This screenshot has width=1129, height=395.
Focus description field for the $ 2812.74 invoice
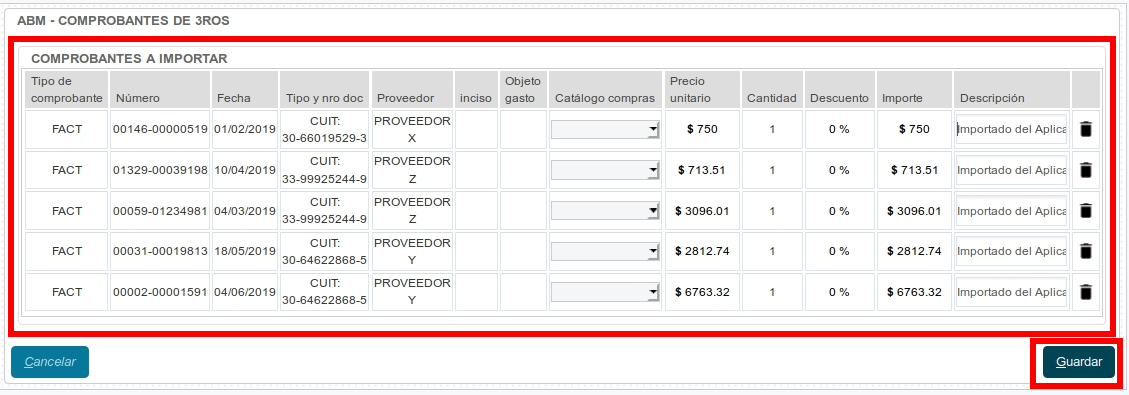(1011, 251)
